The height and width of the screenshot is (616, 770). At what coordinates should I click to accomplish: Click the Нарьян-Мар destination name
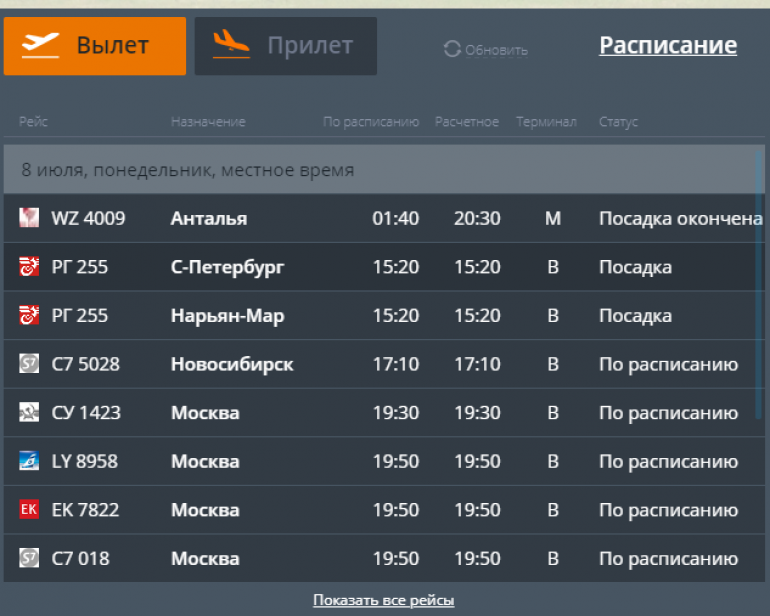coord(227,316)
